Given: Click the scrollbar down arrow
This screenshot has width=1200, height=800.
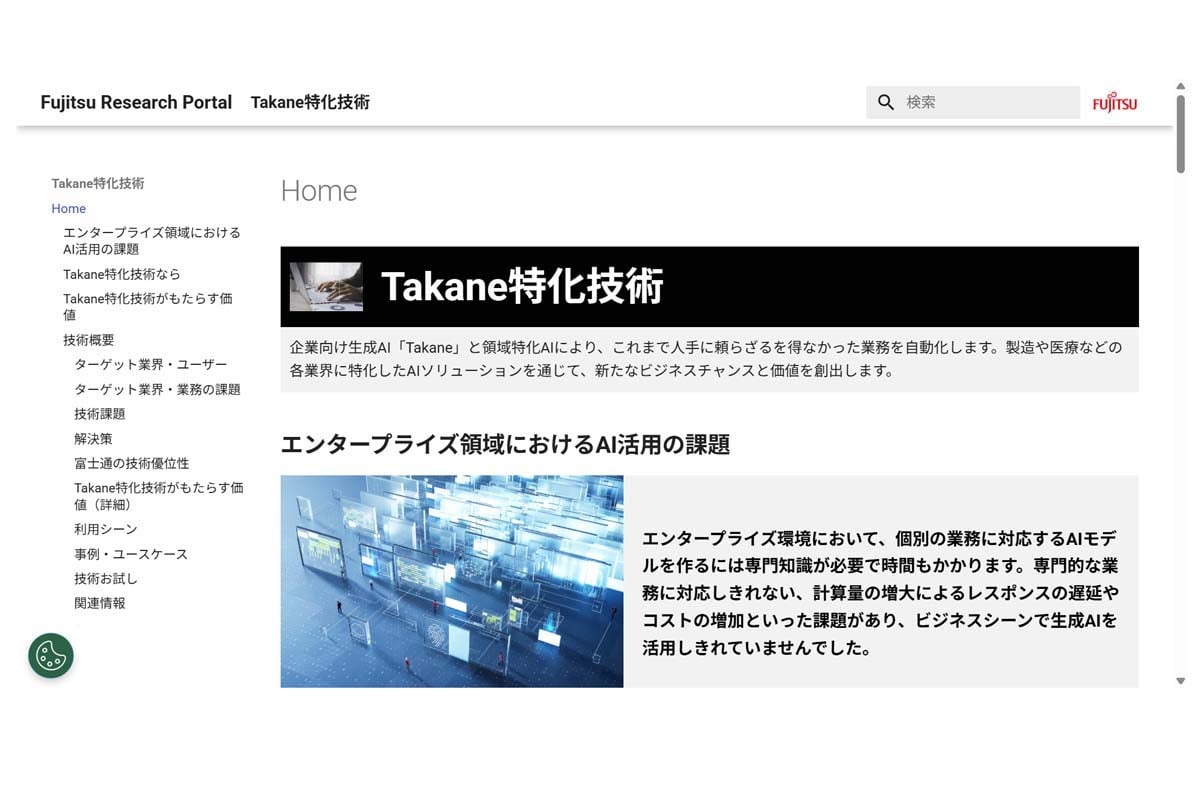Looking at the screenshot, I should tap(1180, 681).
